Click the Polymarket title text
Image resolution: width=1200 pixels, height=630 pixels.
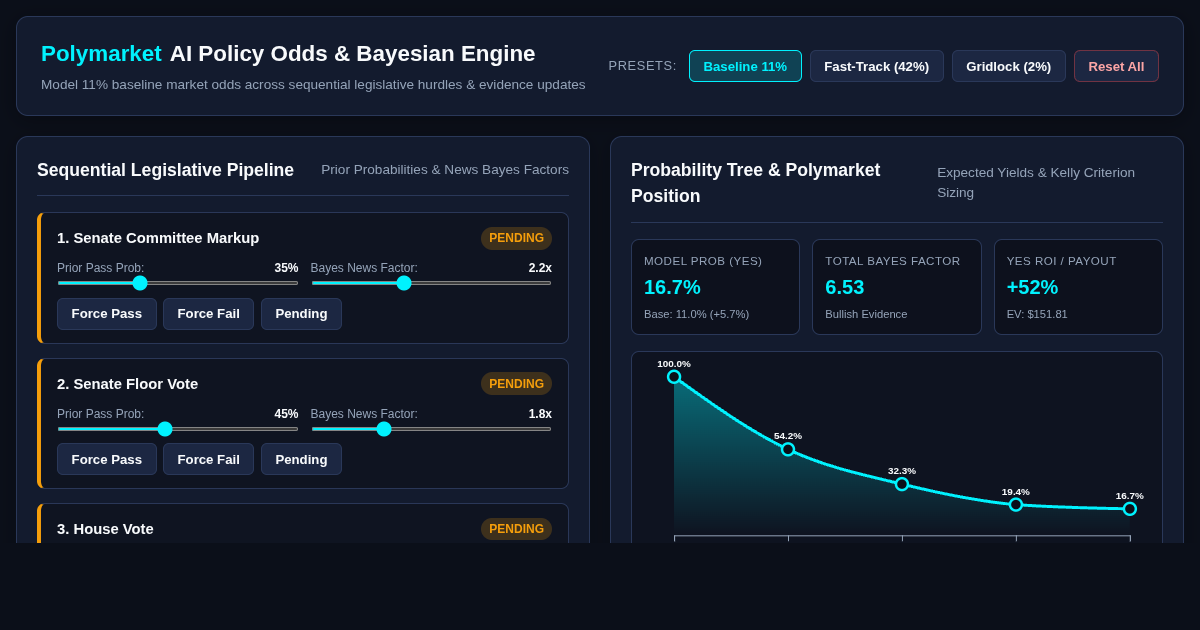[101, 54]
